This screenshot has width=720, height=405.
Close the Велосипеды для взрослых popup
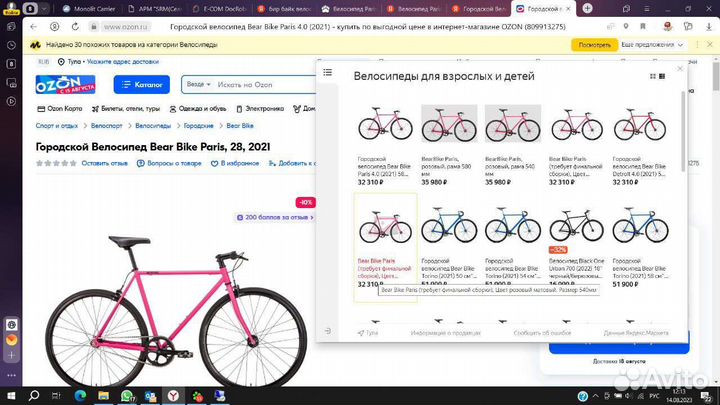click(x=680, y=68)
